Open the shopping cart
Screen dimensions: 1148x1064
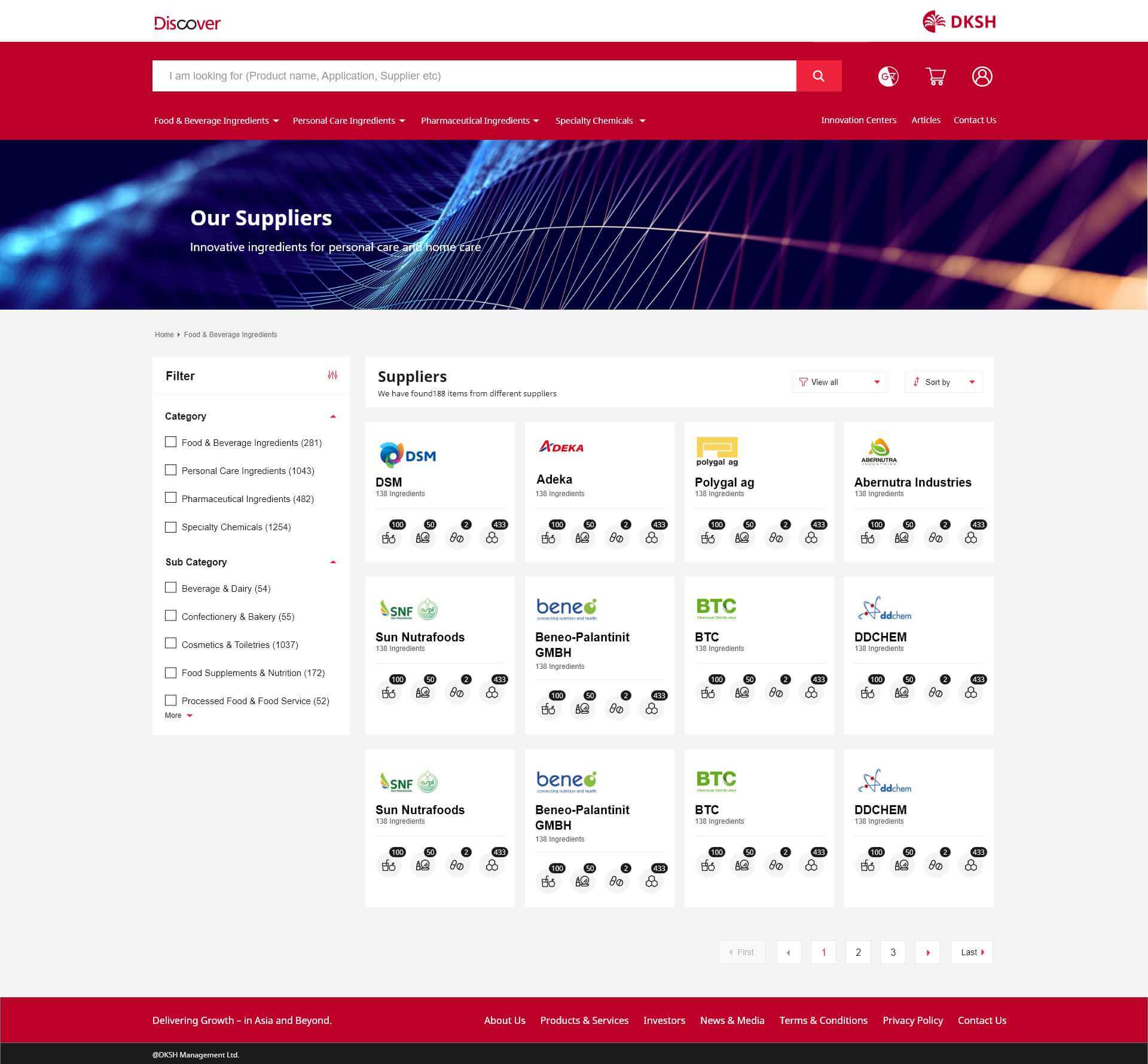point(936,76)
